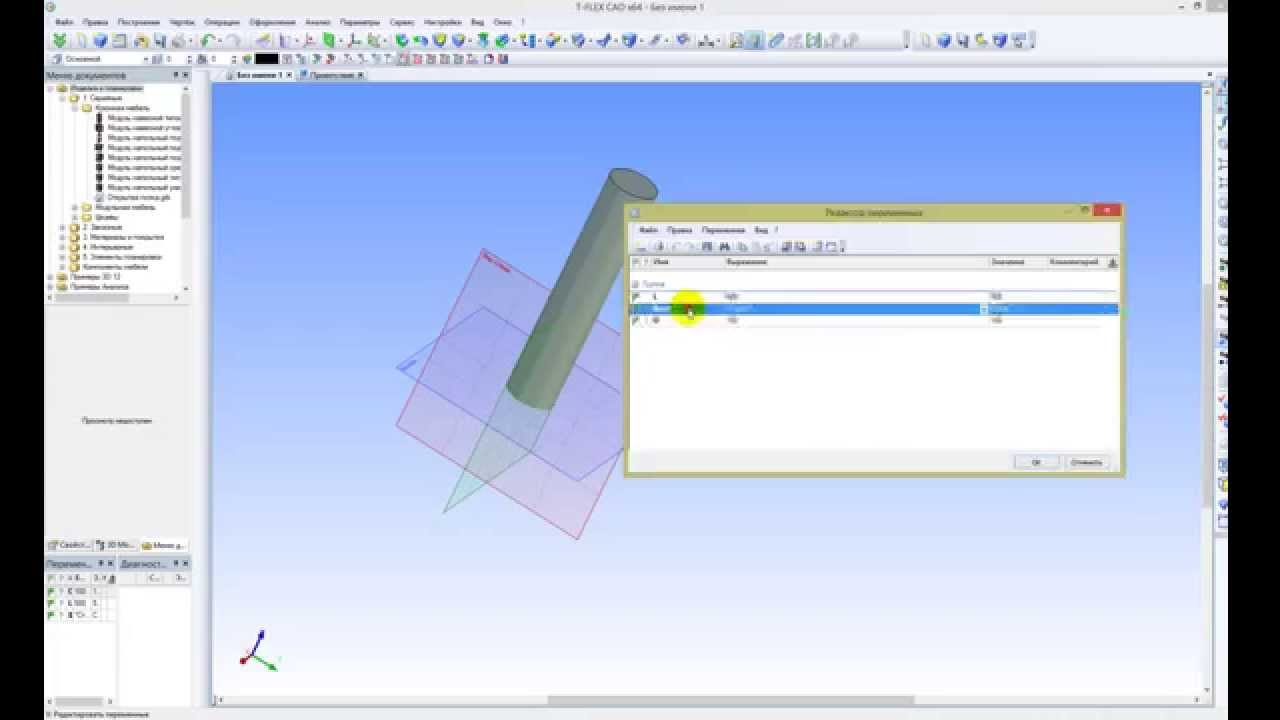Screen dimensions: 1280x720
Task: Click OK in the variables editor
Action: [x=1036, y=462]
